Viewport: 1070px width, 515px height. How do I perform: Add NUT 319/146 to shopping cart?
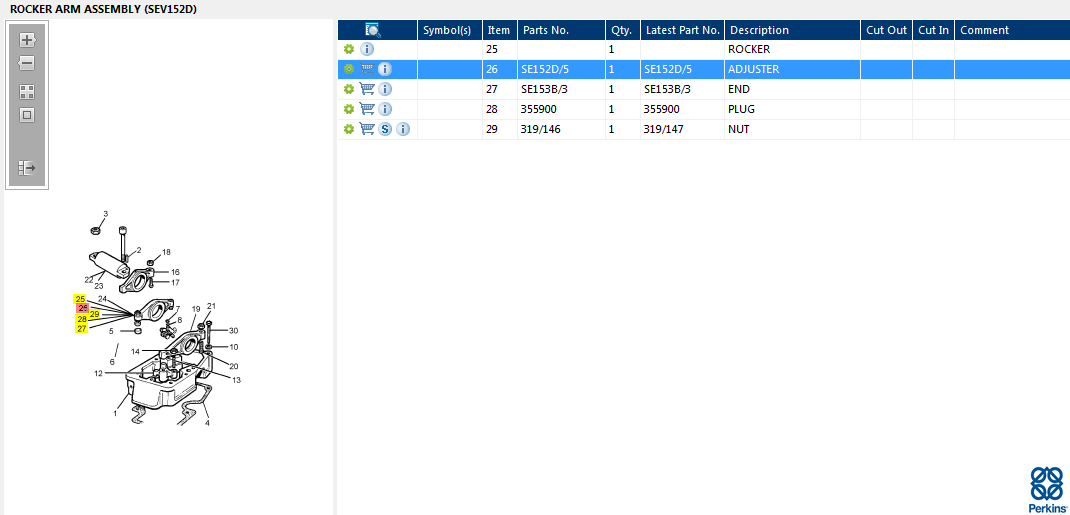367,129
